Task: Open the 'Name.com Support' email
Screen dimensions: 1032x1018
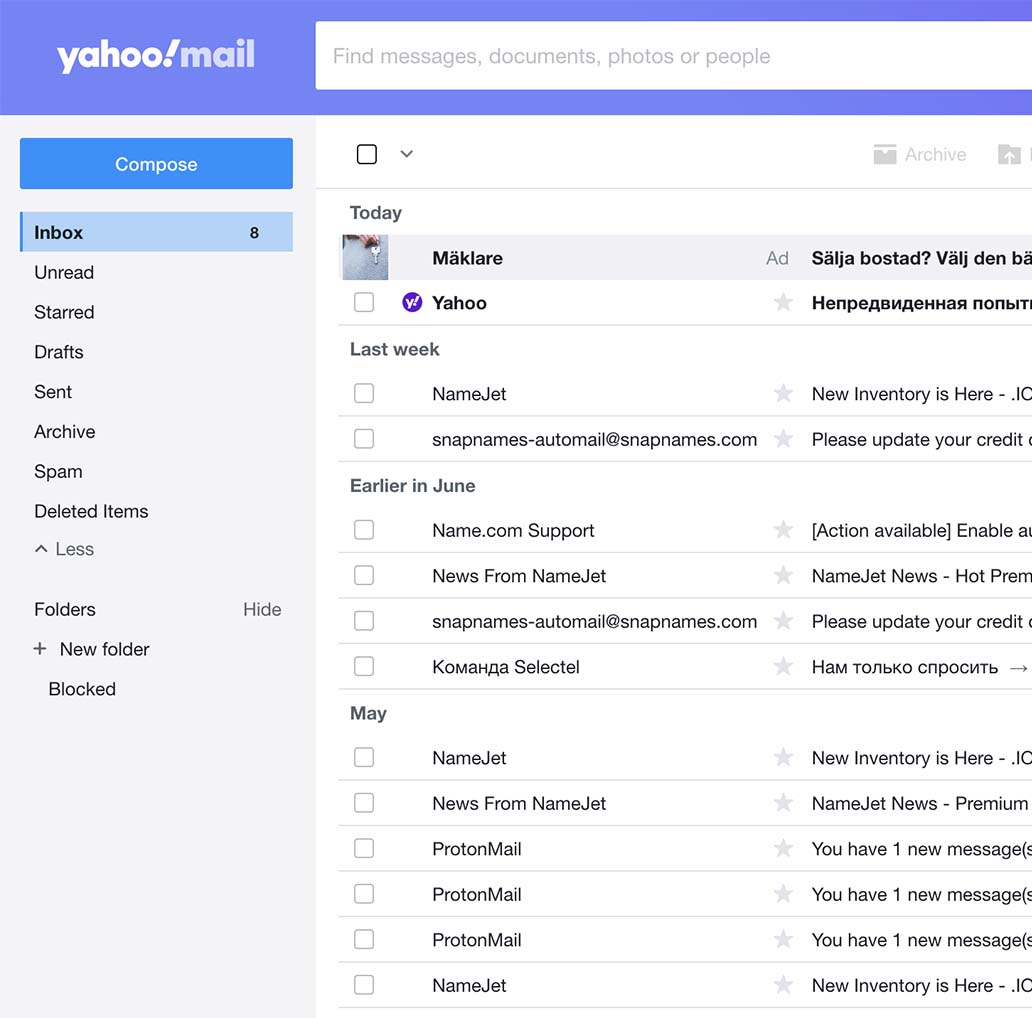Action: pos(685,530)
